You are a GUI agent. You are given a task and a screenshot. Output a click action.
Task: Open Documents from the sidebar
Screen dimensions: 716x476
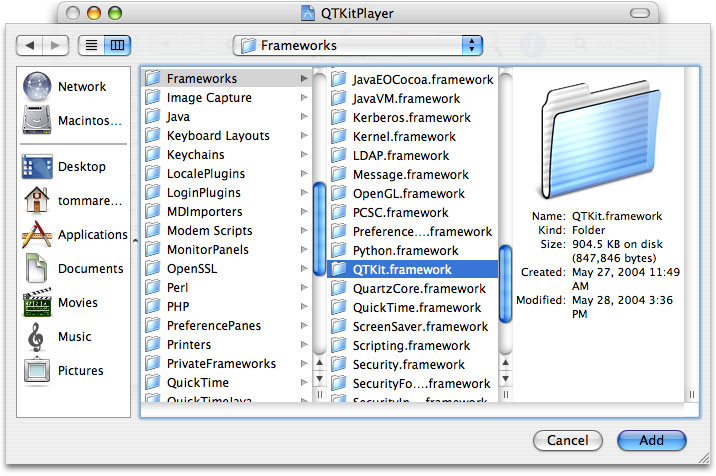73,269
